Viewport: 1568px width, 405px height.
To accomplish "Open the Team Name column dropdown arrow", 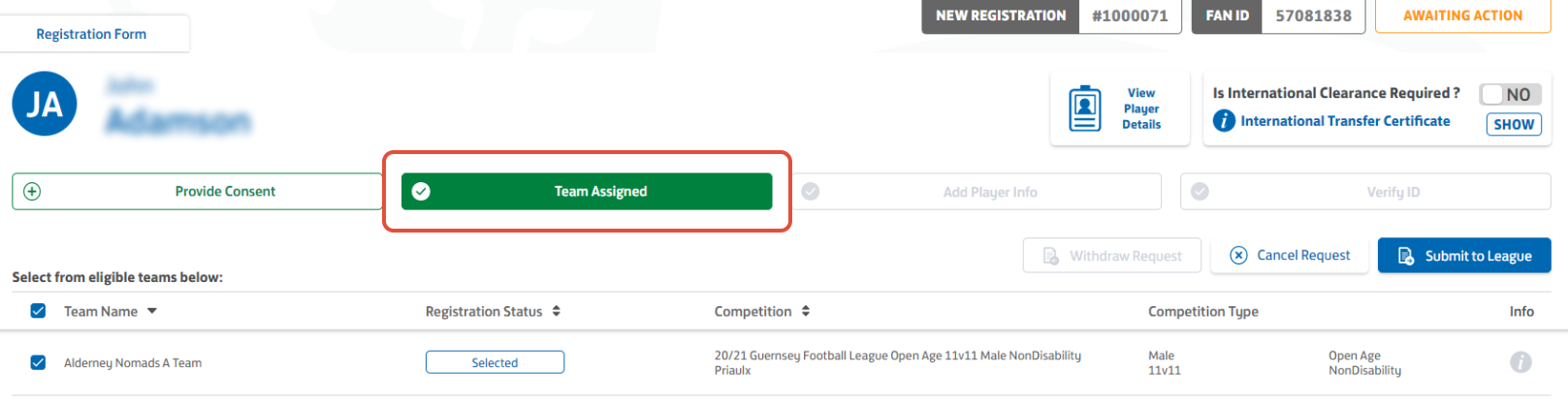I will click(x=152, y=311).
